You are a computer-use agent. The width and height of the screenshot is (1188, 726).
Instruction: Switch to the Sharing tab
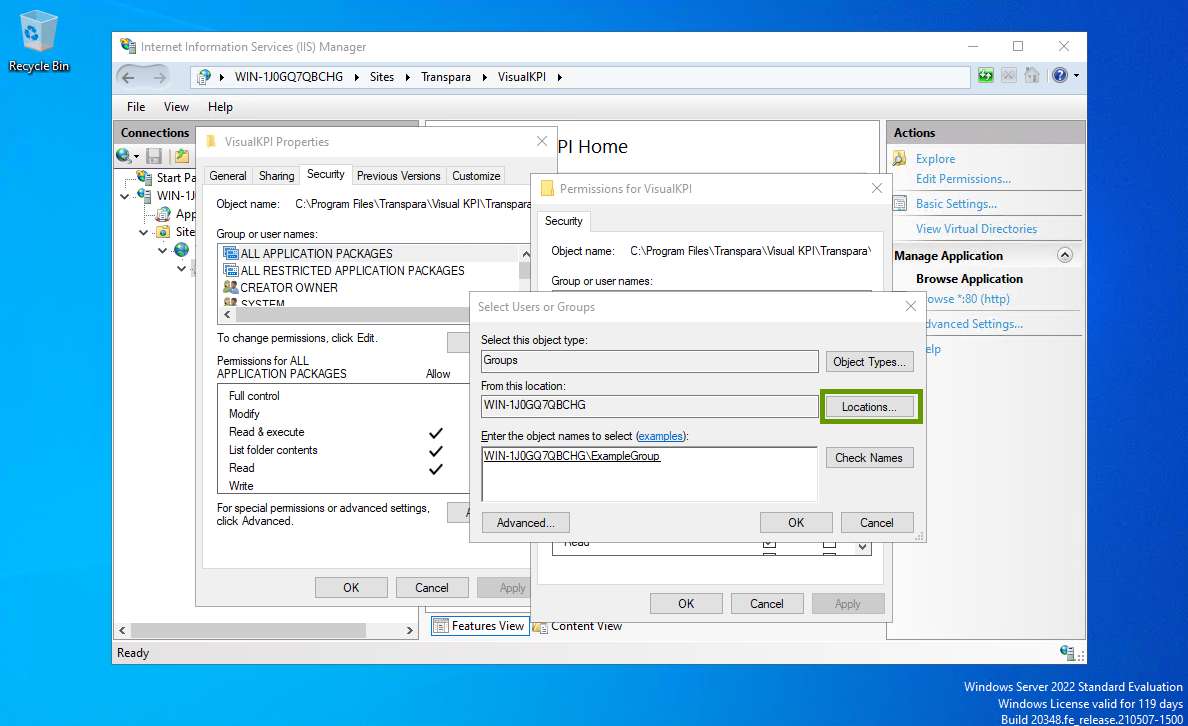pyautogui.click(x=276, y=176)
